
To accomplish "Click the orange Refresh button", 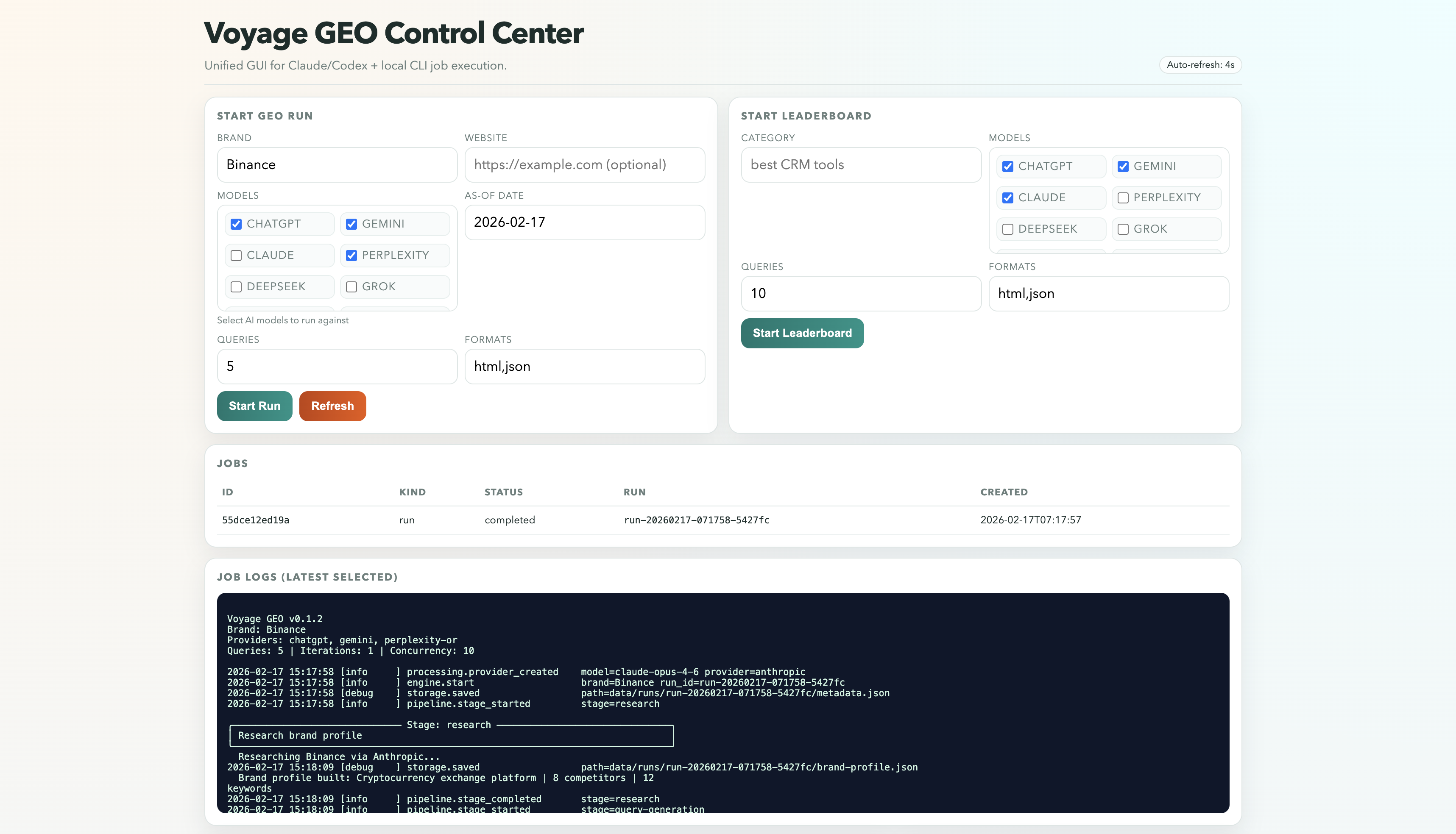I will pyautogui.click(x=332, y=406).
